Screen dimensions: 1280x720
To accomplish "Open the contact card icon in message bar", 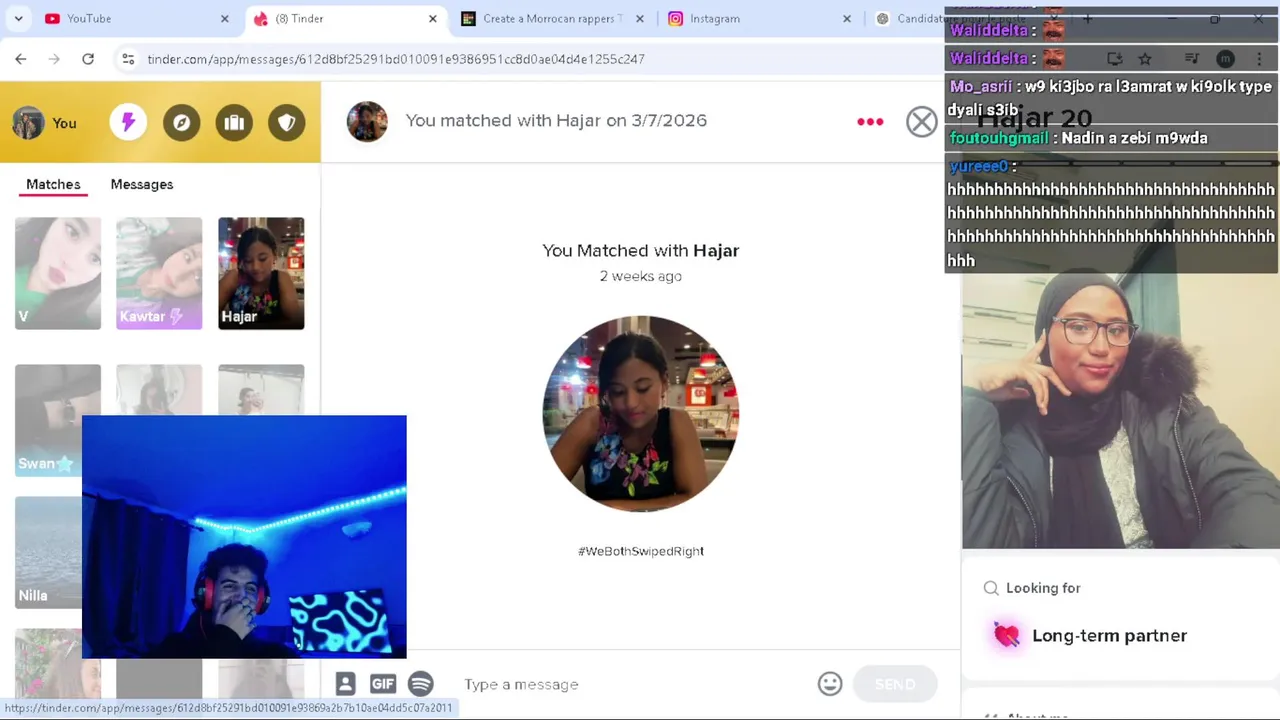I will click(345, 684).
